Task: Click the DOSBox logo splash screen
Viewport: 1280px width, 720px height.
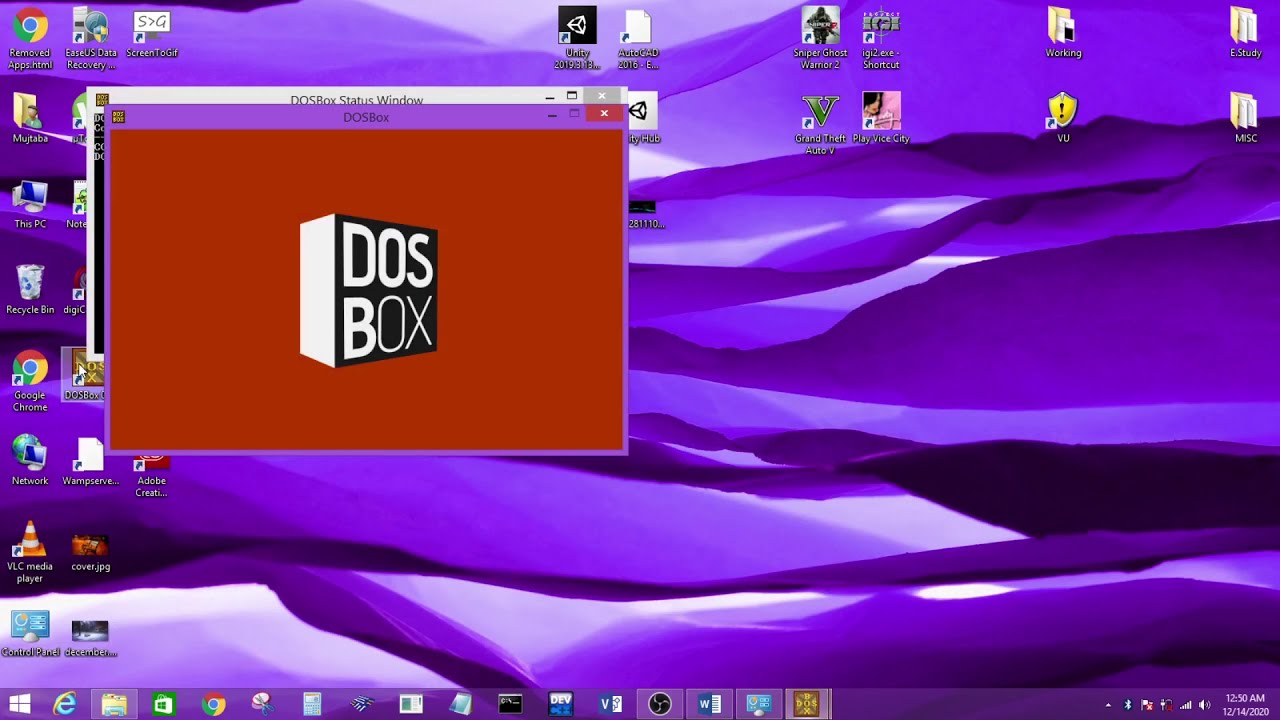Action: tap(369, 290)
